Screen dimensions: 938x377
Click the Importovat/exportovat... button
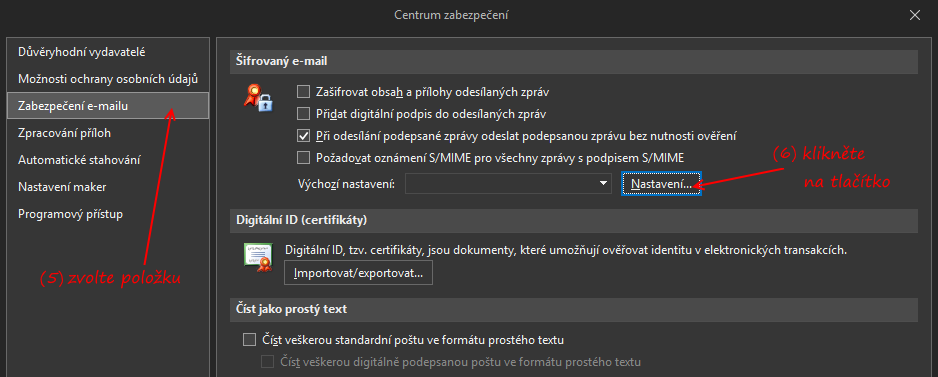[358, 273]
